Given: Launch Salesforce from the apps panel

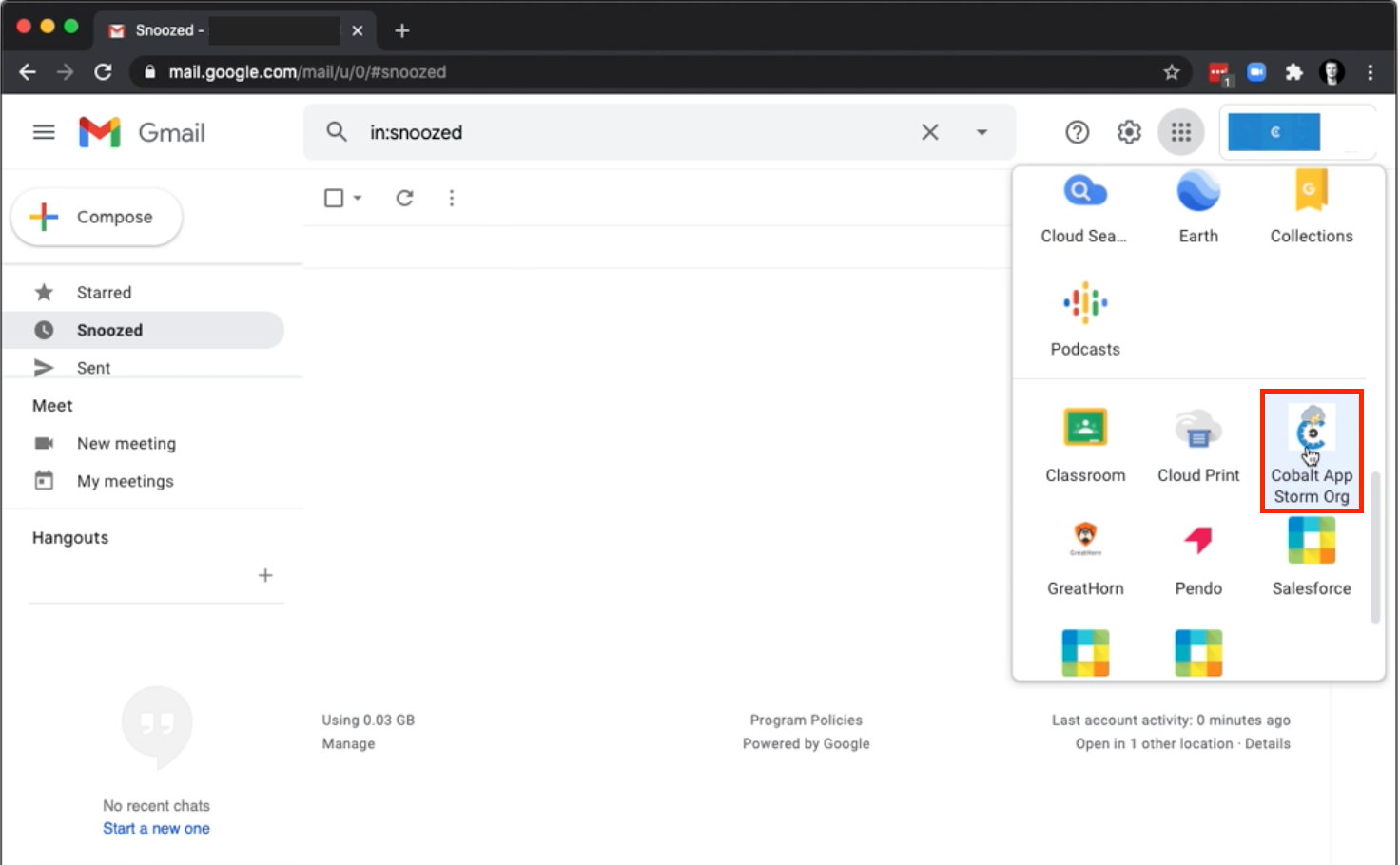Looking at the screenshot, I should tap(1311, 556).
